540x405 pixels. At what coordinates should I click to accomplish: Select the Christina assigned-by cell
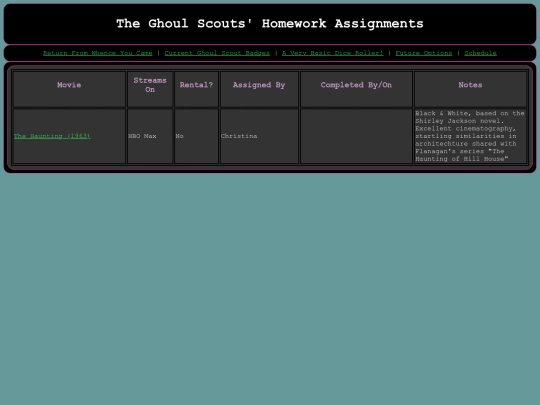click(259, 136)
